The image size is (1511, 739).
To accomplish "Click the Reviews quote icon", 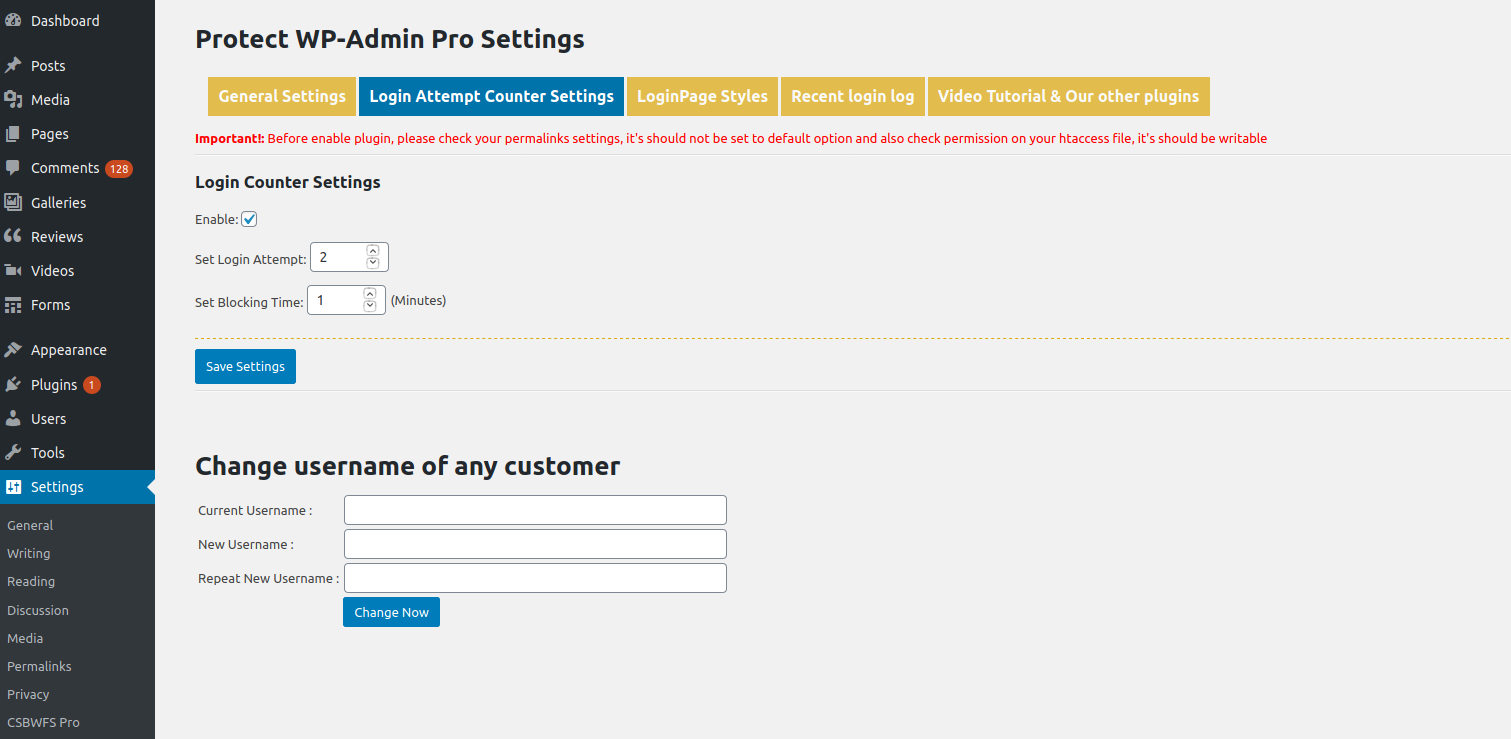I will (x=13, y=237).
